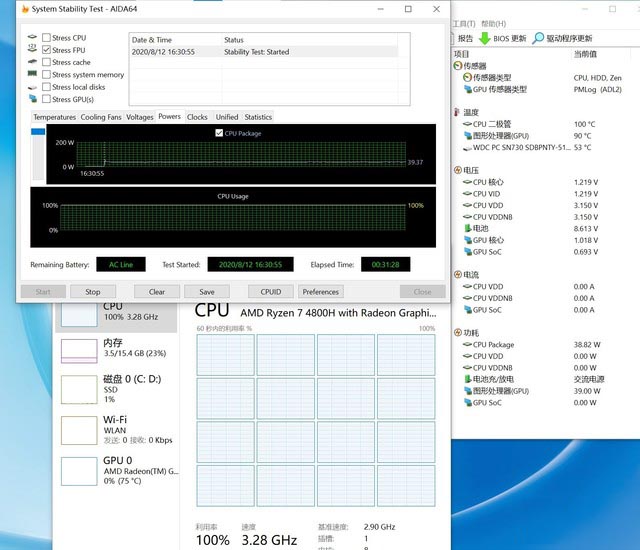Click the CPU 二极管 row icon
This screenshot has height=550, width=640.
(467, 124)
